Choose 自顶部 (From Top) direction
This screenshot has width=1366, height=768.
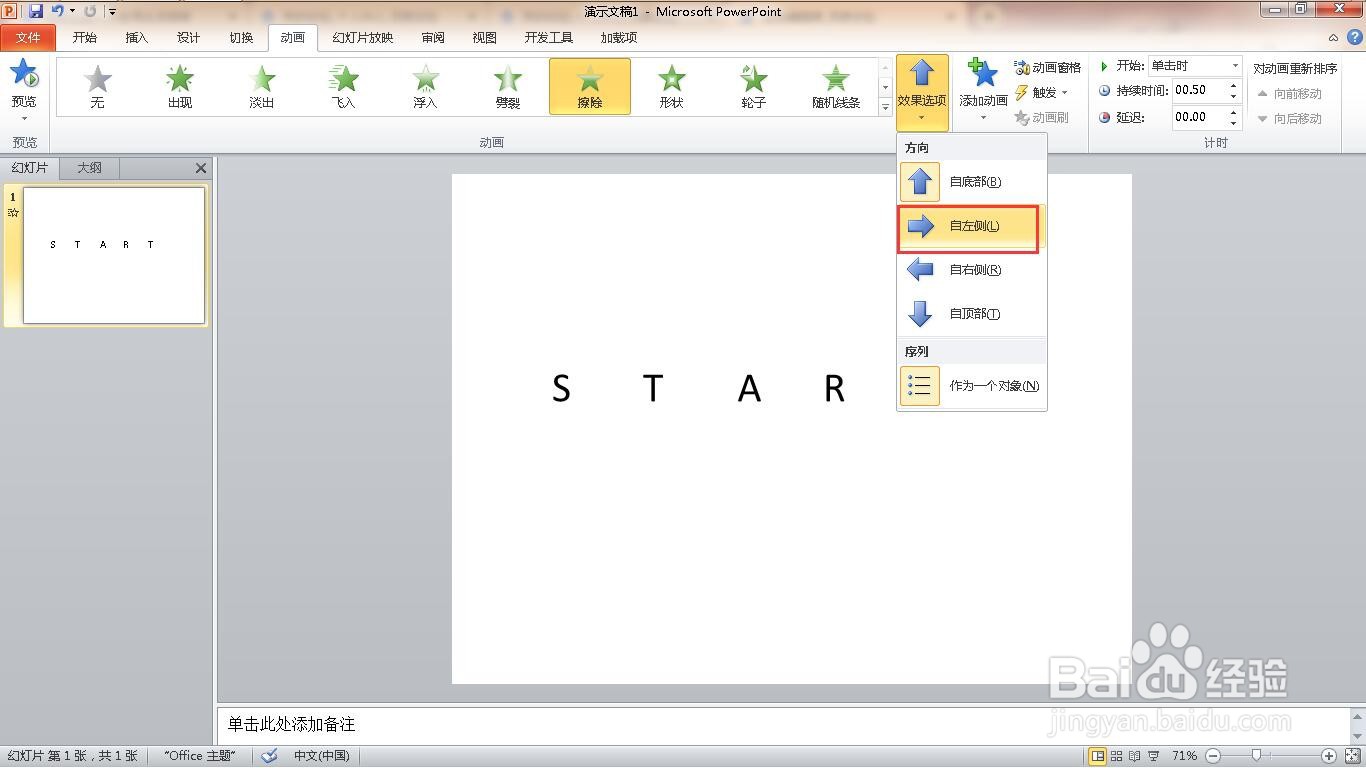pyautogui.click(x=972, y=314)
